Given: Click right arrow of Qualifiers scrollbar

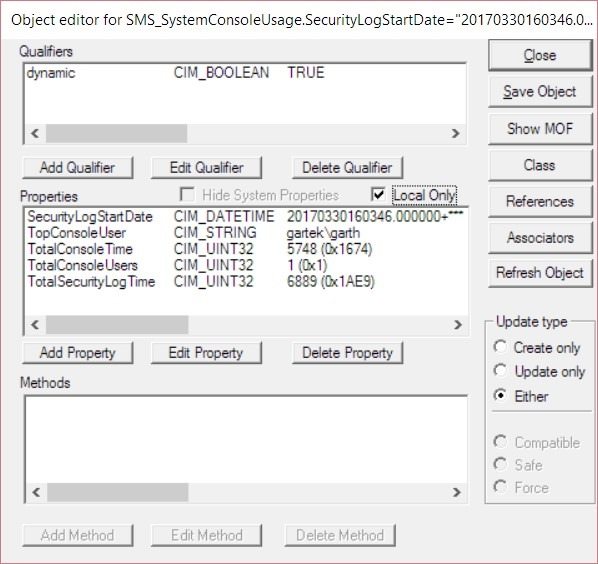Looking at the screenshot, I should tap(455, 133).
